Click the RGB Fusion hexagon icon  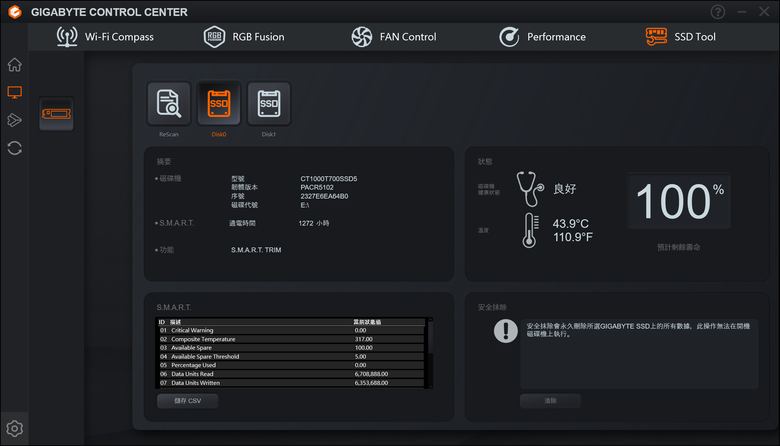(214, 37)
